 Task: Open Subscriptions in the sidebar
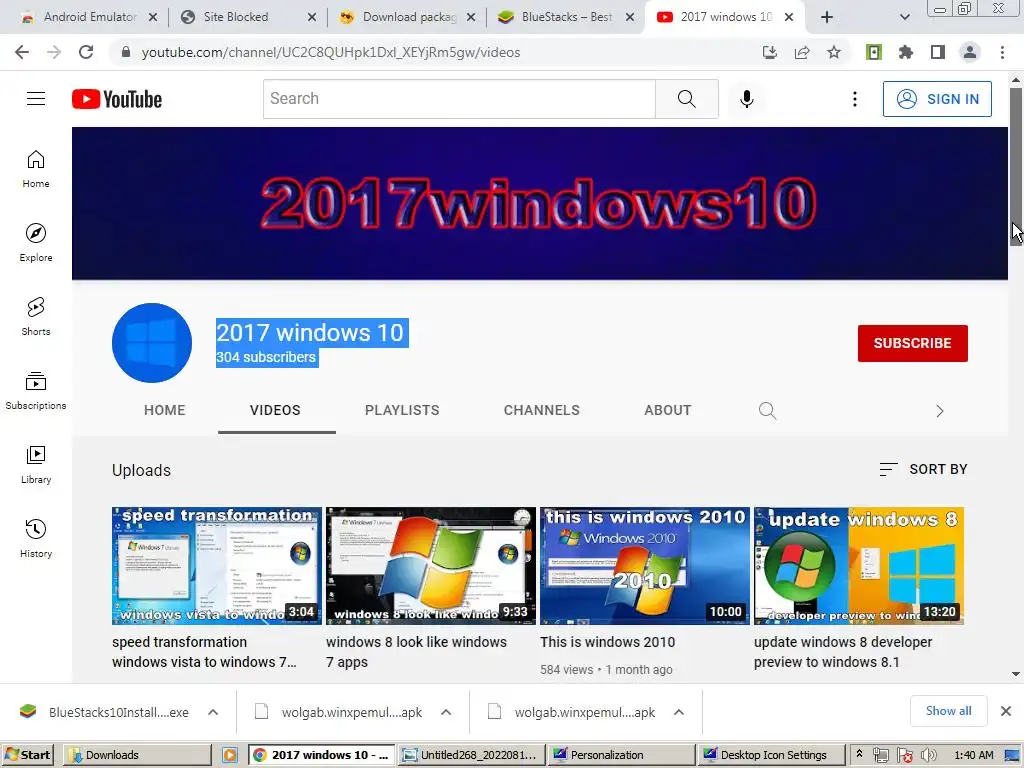[36, 391]
